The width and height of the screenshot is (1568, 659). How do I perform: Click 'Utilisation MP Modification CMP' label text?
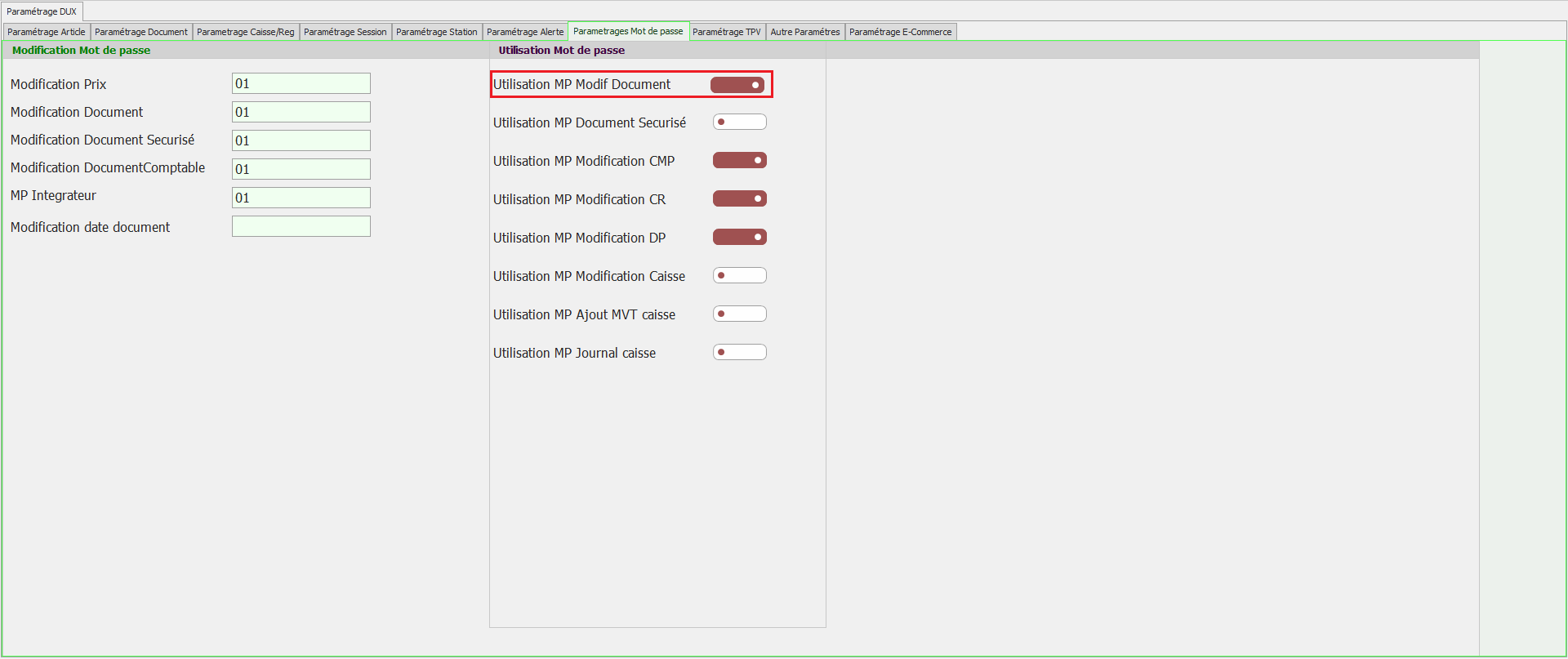tap(584, 161)
